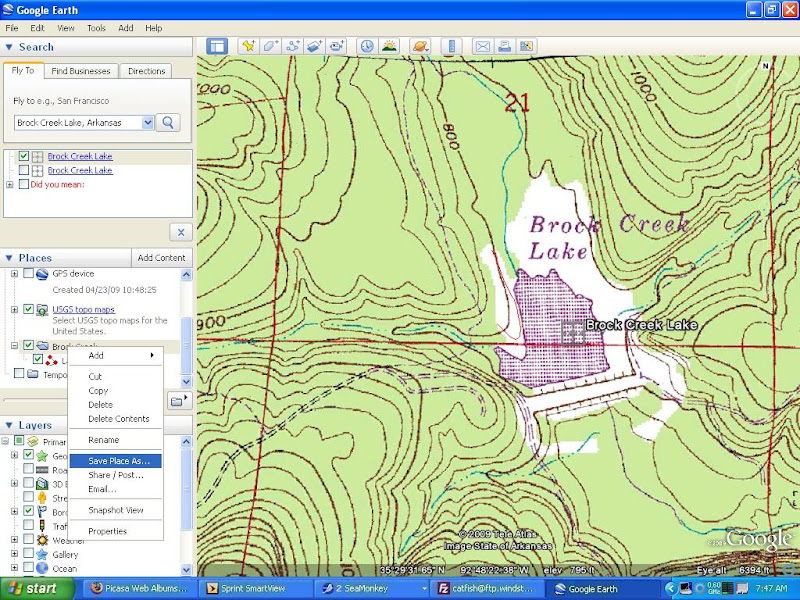The height and width of the screenshot is (600, 800).
Task: Open the ruler measurement tool
Action: click(450, 46)
